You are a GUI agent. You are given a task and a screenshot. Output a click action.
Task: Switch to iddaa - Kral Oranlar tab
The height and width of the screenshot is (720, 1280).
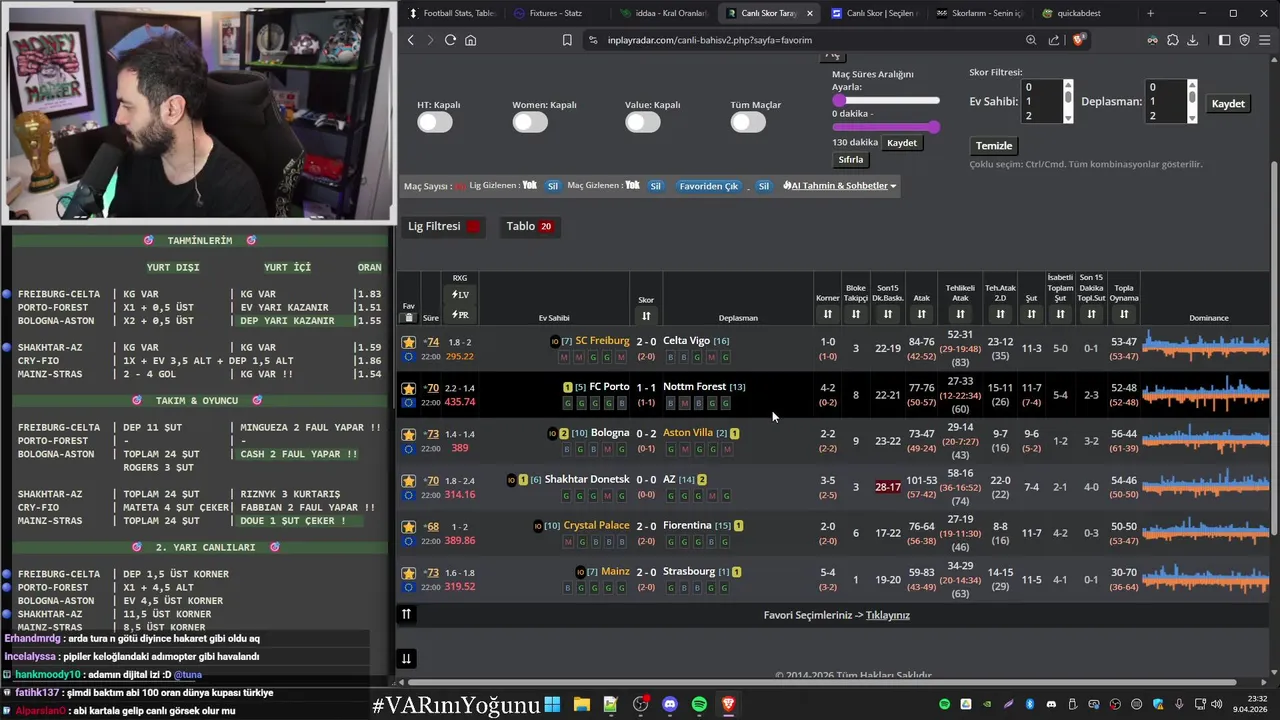(x=662, y=13)
